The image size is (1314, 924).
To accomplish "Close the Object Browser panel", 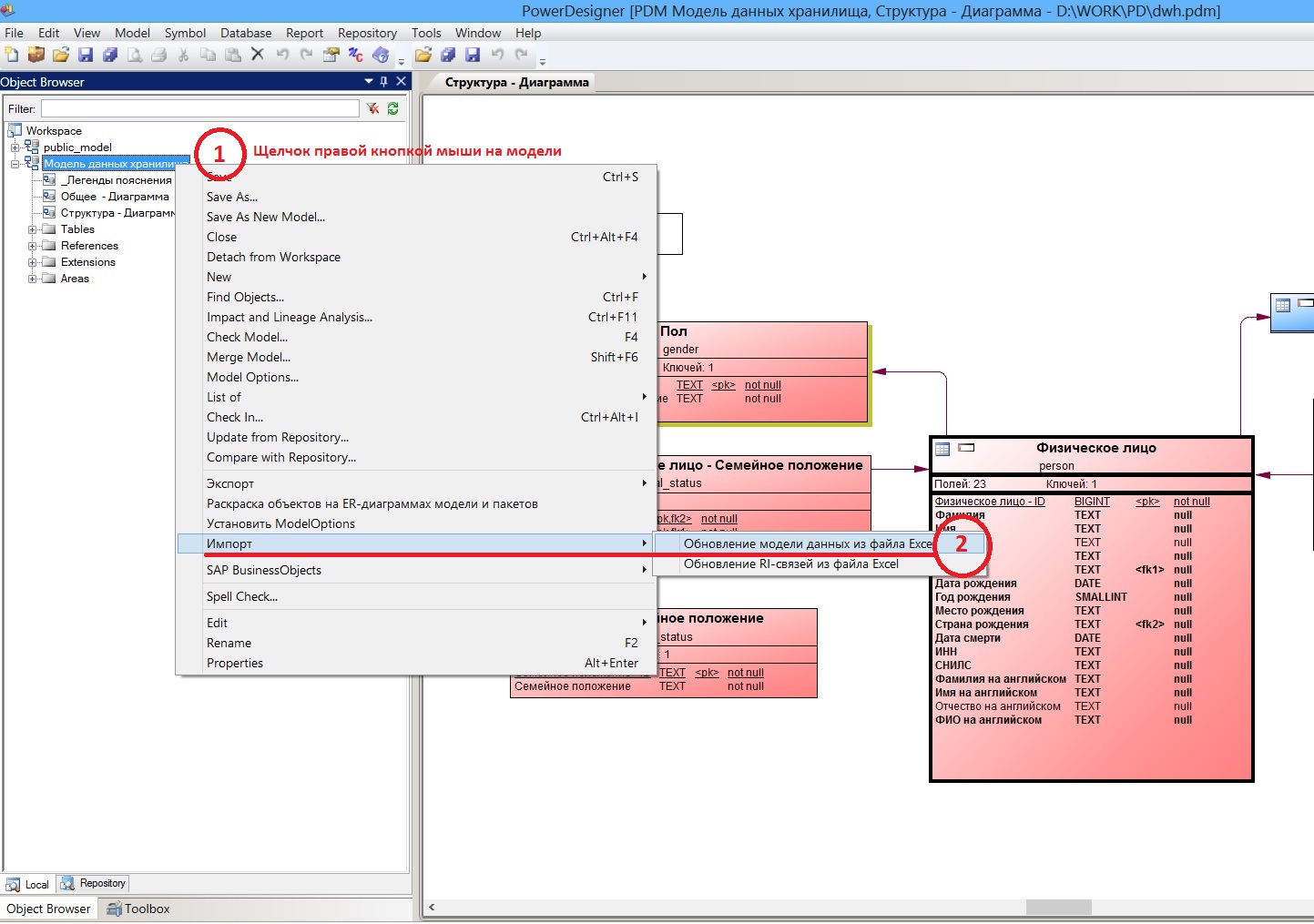I will click(x=401, y=82).
